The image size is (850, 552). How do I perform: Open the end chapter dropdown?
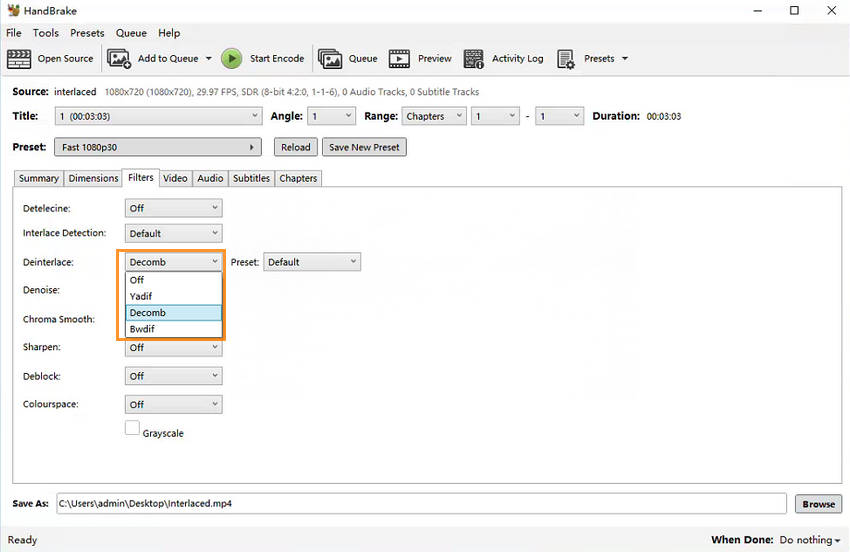559,116
